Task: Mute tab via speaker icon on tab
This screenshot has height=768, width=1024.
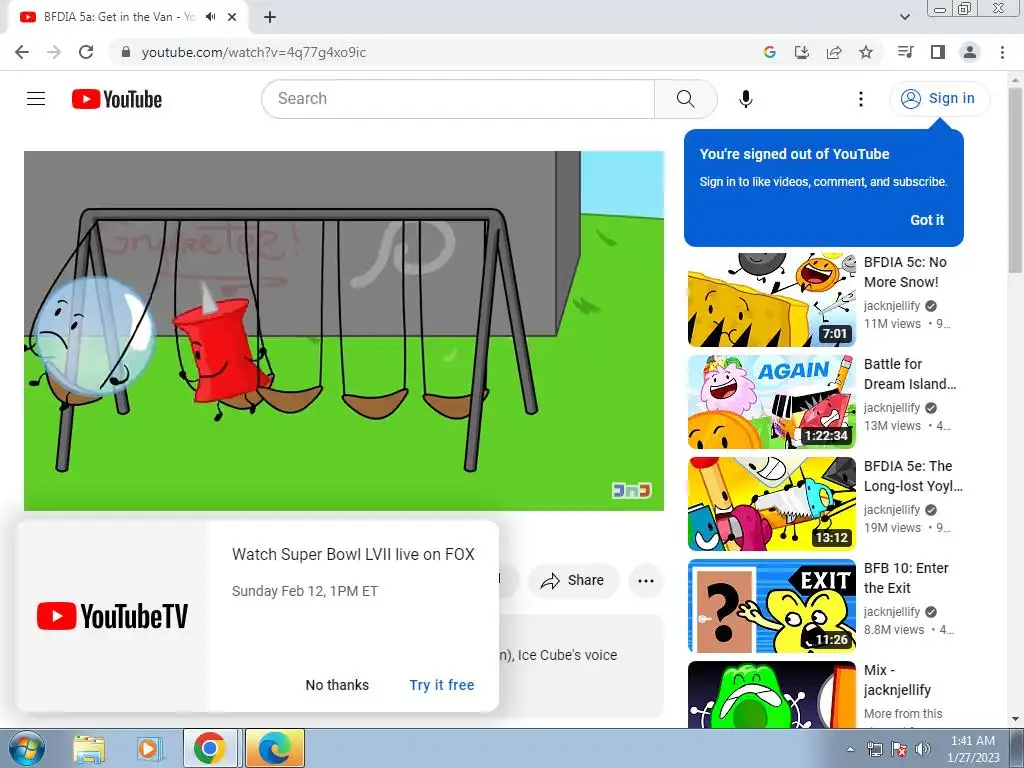Action: (210, 17)
